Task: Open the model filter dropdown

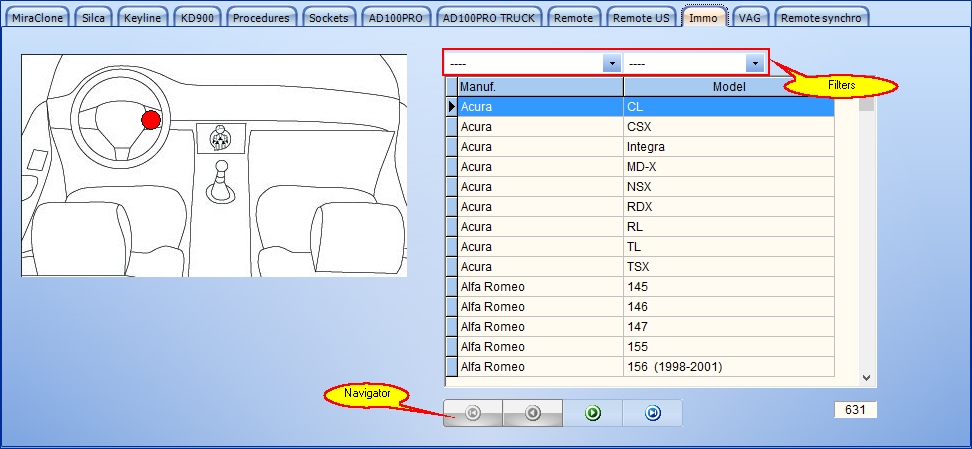Action: (x=754, y=63)
